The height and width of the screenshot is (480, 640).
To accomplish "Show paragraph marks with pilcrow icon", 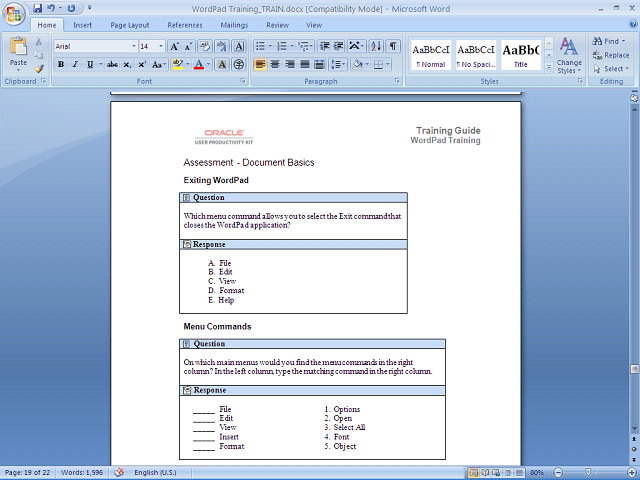I will 393,46.
